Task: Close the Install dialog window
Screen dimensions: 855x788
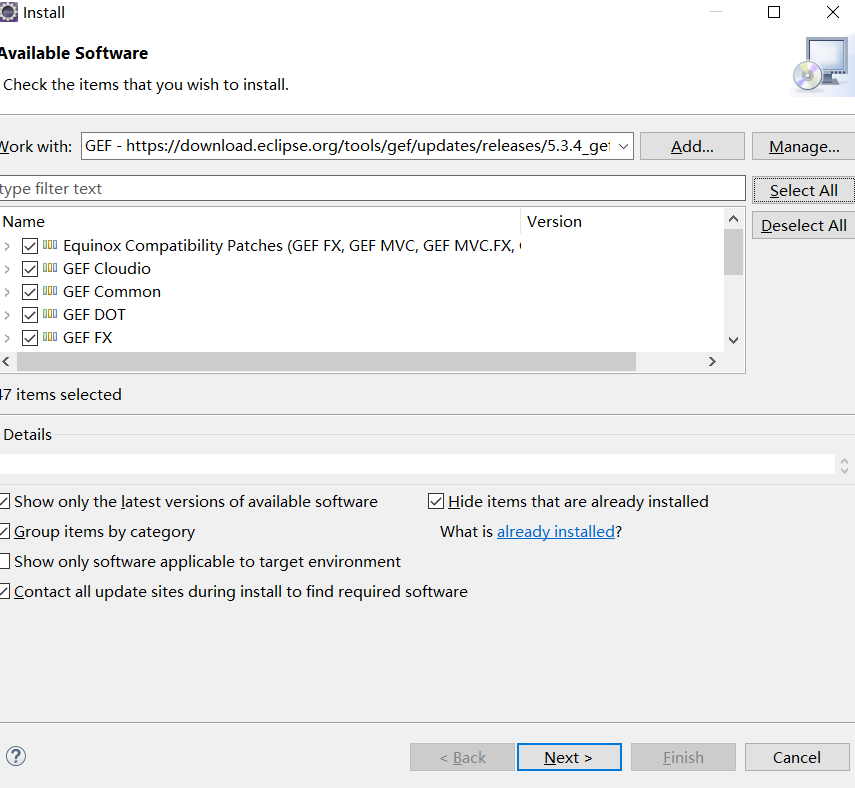Action: pos(833,12)
